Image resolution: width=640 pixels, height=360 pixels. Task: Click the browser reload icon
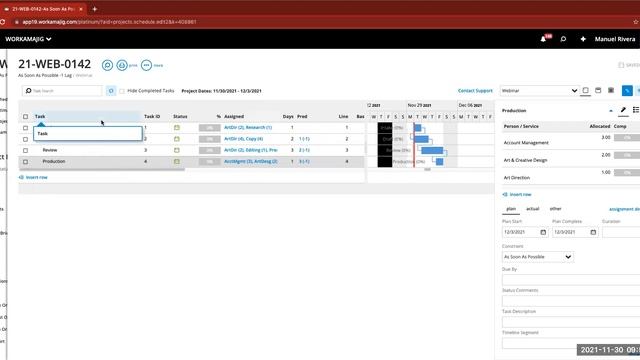click(2, 22)
